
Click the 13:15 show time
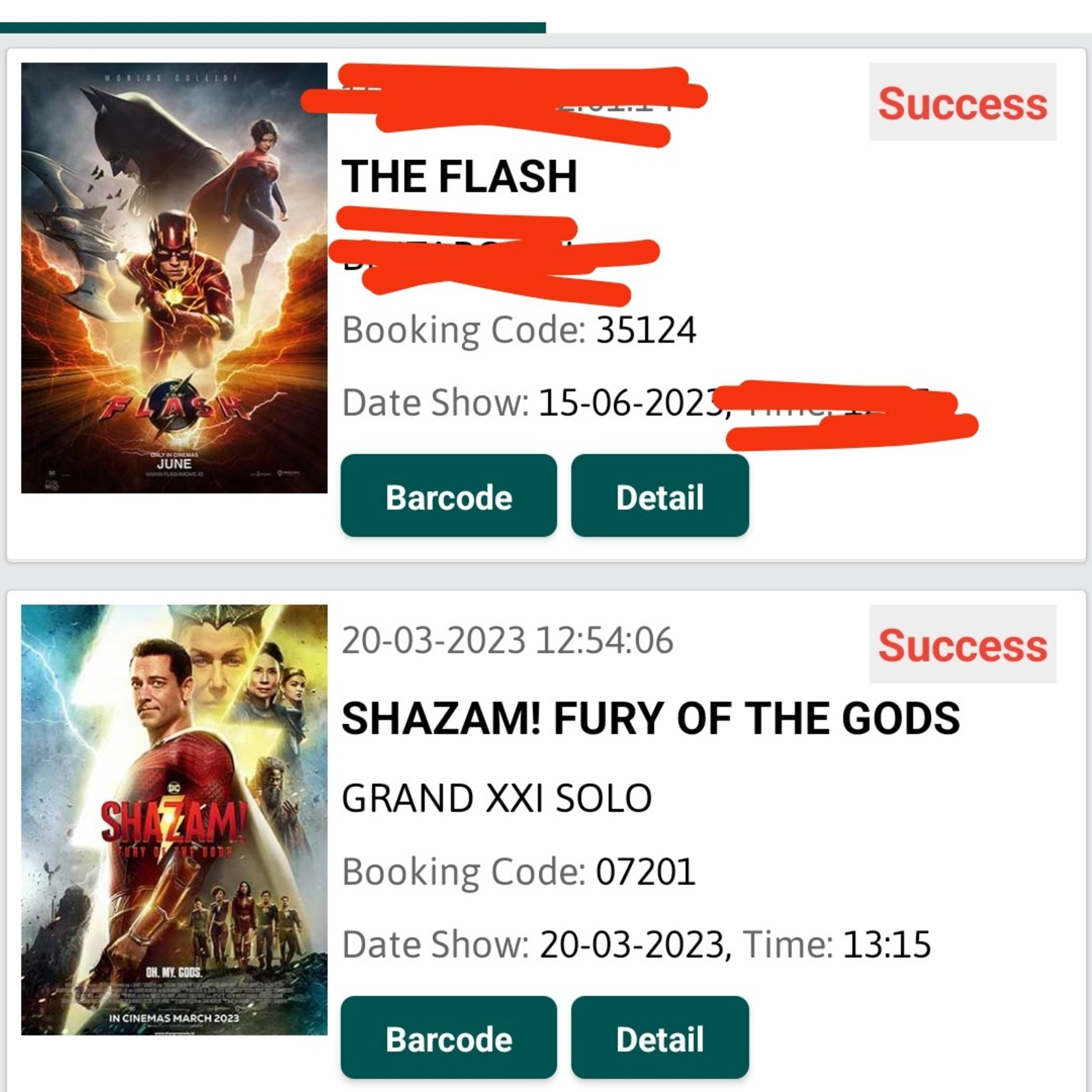tap(886, 944)
